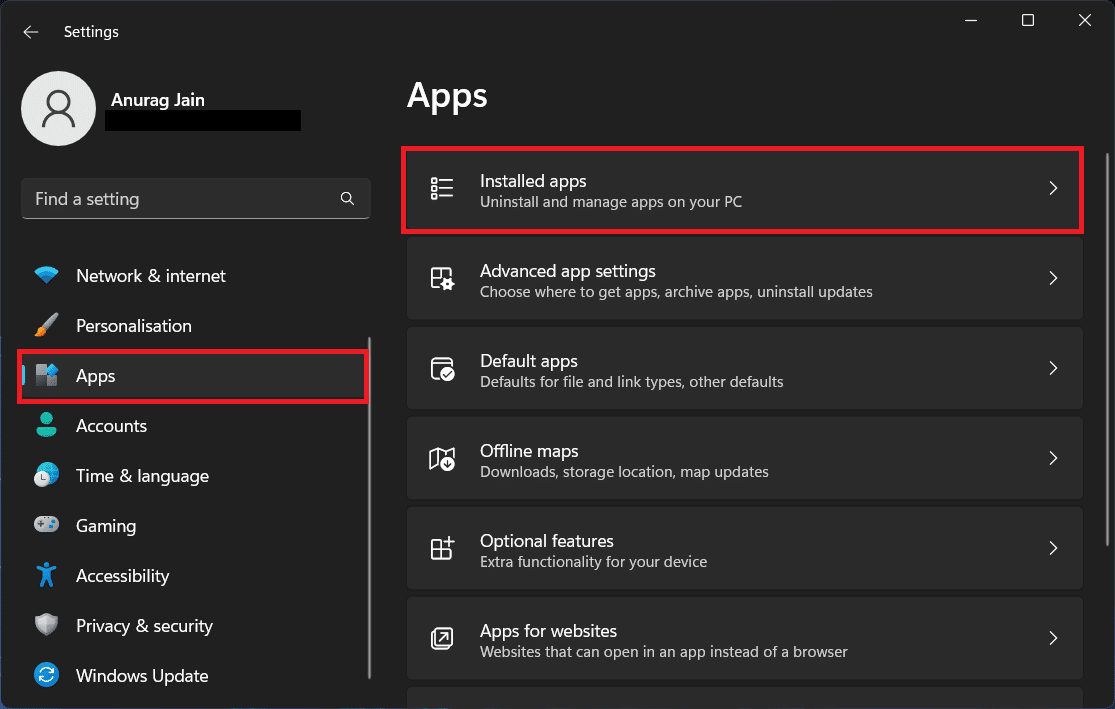Select Personalisation in the sidebar
This screenshot has height=709, width=1115.
click(x=133, y=325)
